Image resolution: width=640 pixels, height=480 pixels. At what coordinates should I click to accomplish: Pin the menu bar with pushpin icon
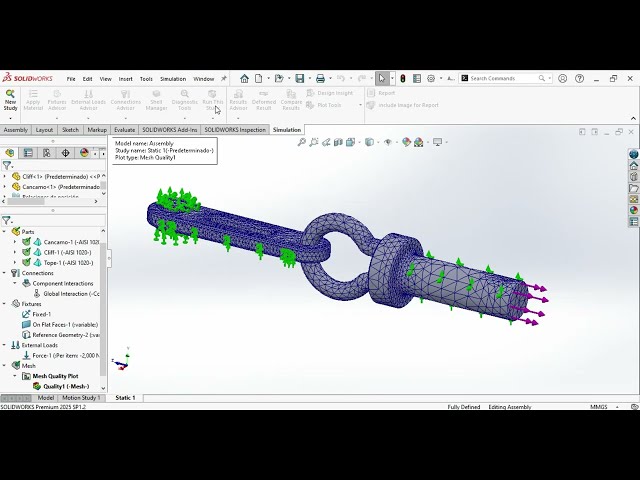(224, 78)
